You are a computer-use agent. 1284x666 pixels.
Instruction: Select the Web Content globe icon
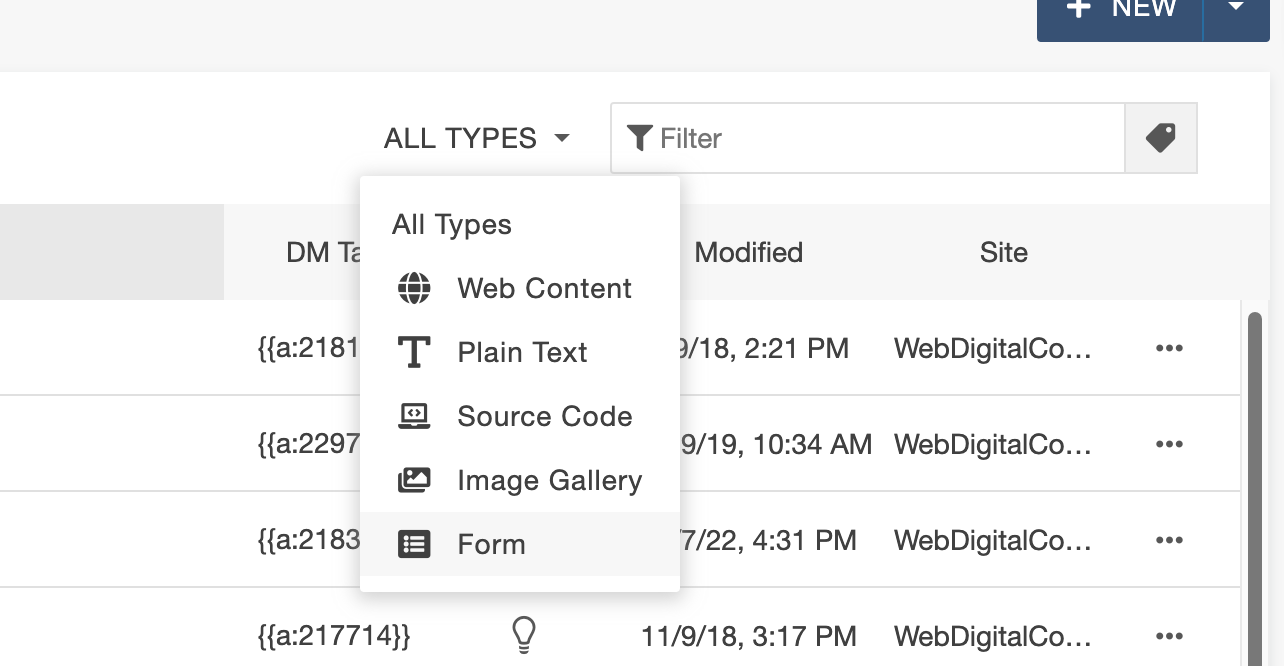[x=413, y=288]
